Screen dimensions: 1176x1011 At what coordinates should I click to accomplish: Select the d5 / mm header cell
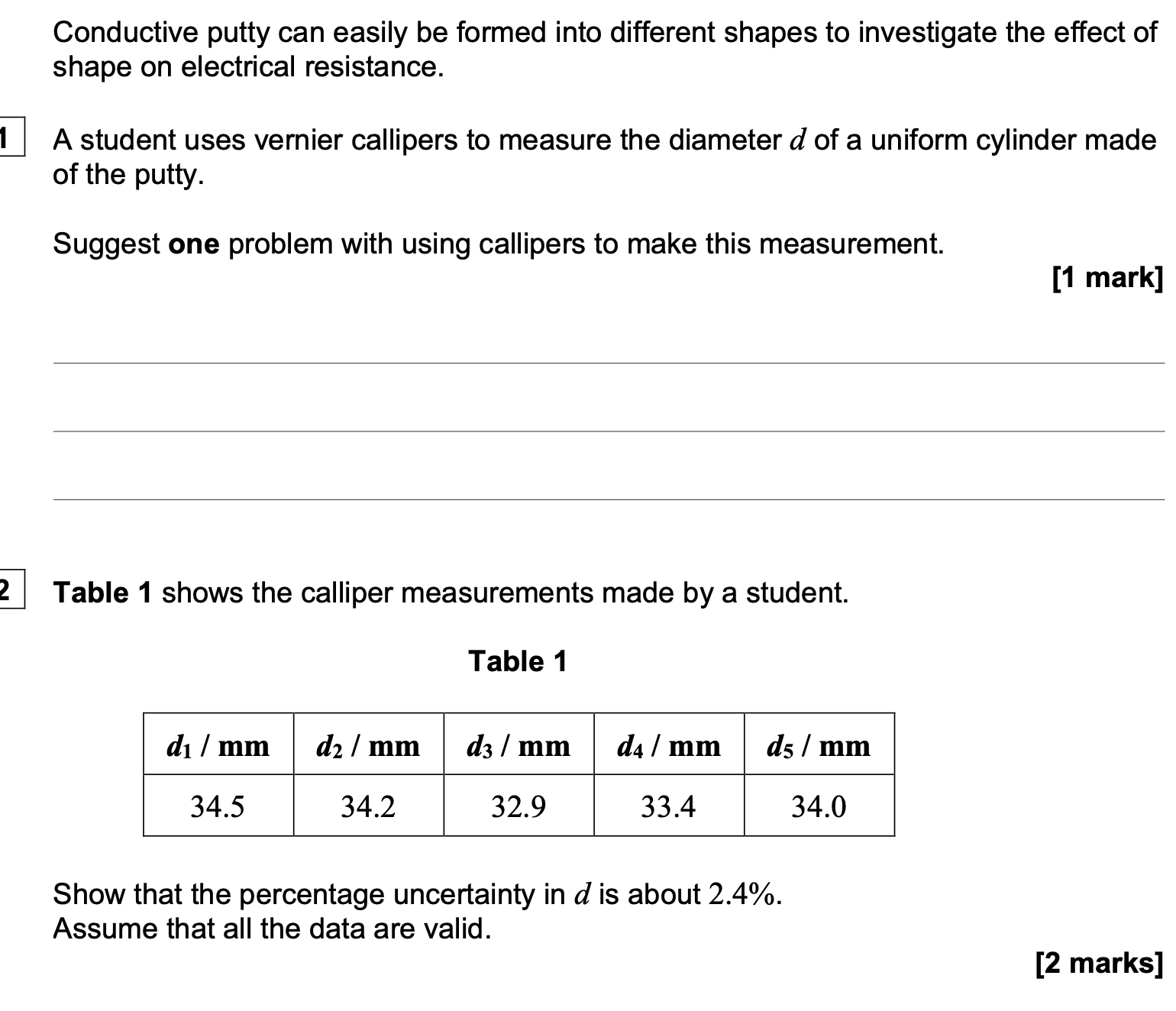819,745
